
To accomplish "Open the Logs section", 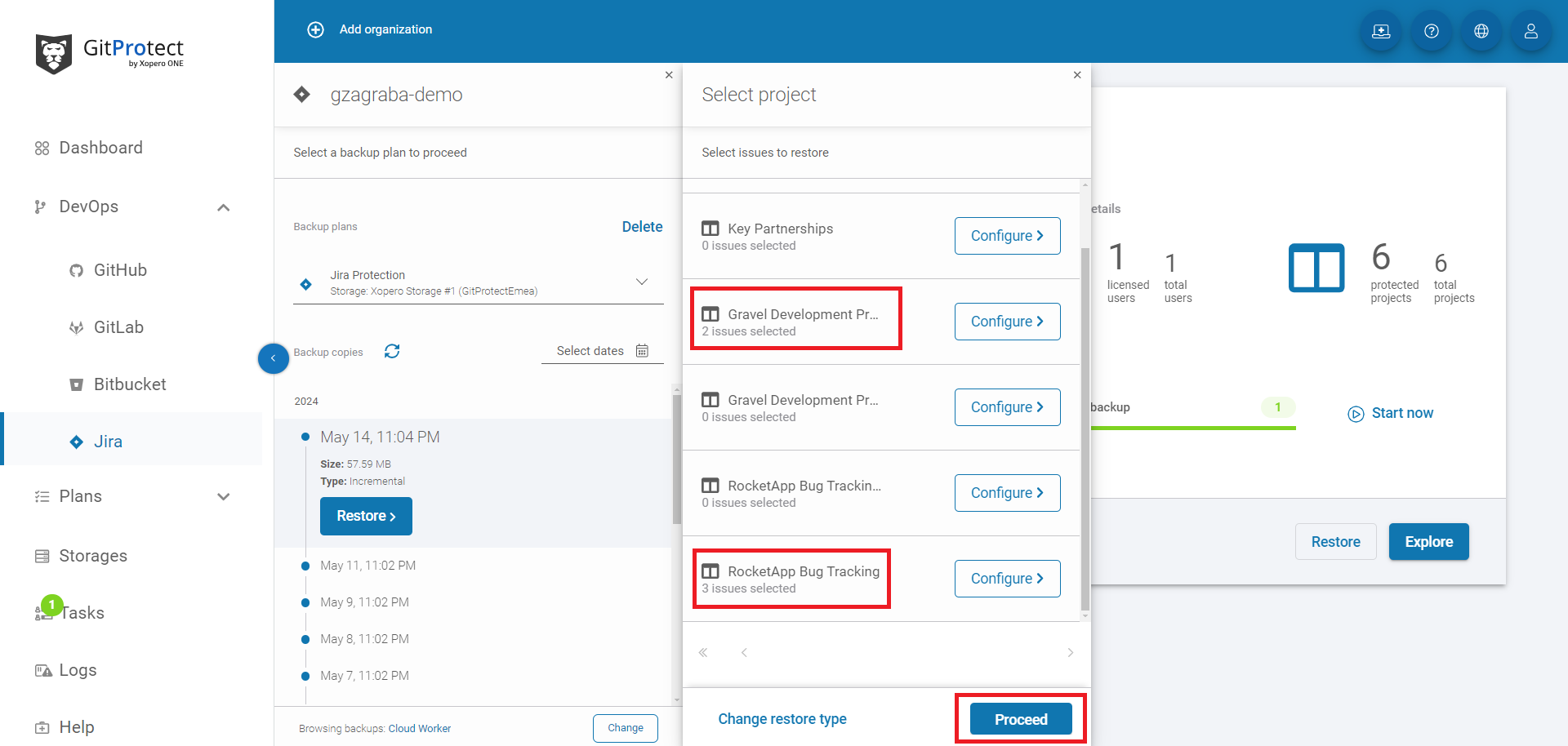I will tap(78, 669).
